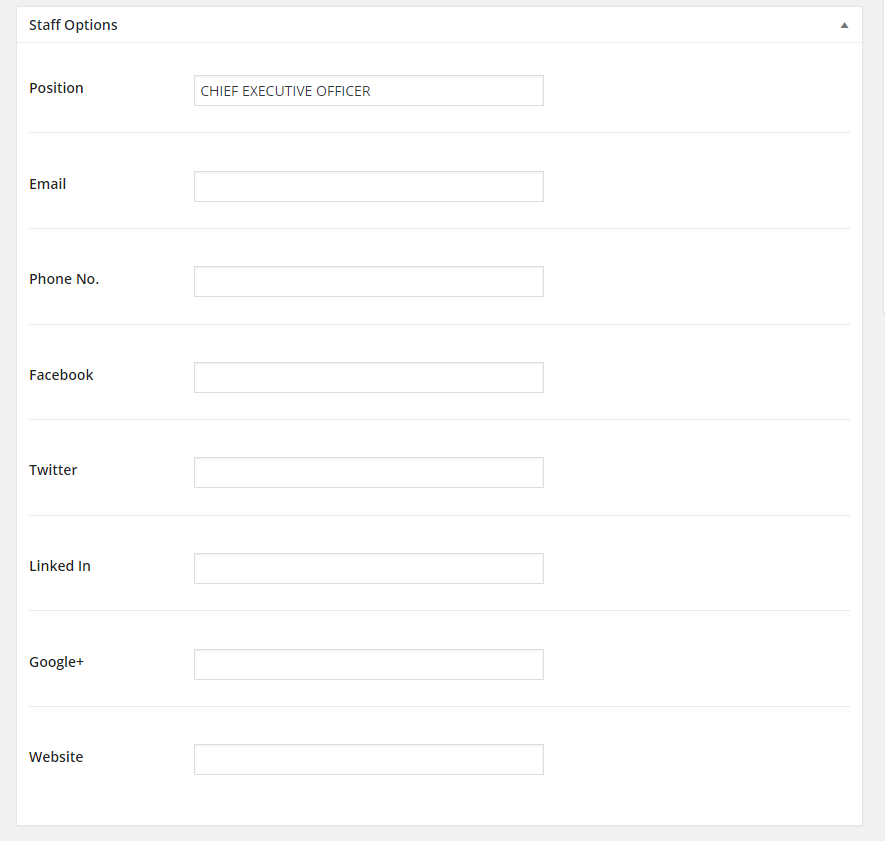Click the Email label text

point(48,184)
